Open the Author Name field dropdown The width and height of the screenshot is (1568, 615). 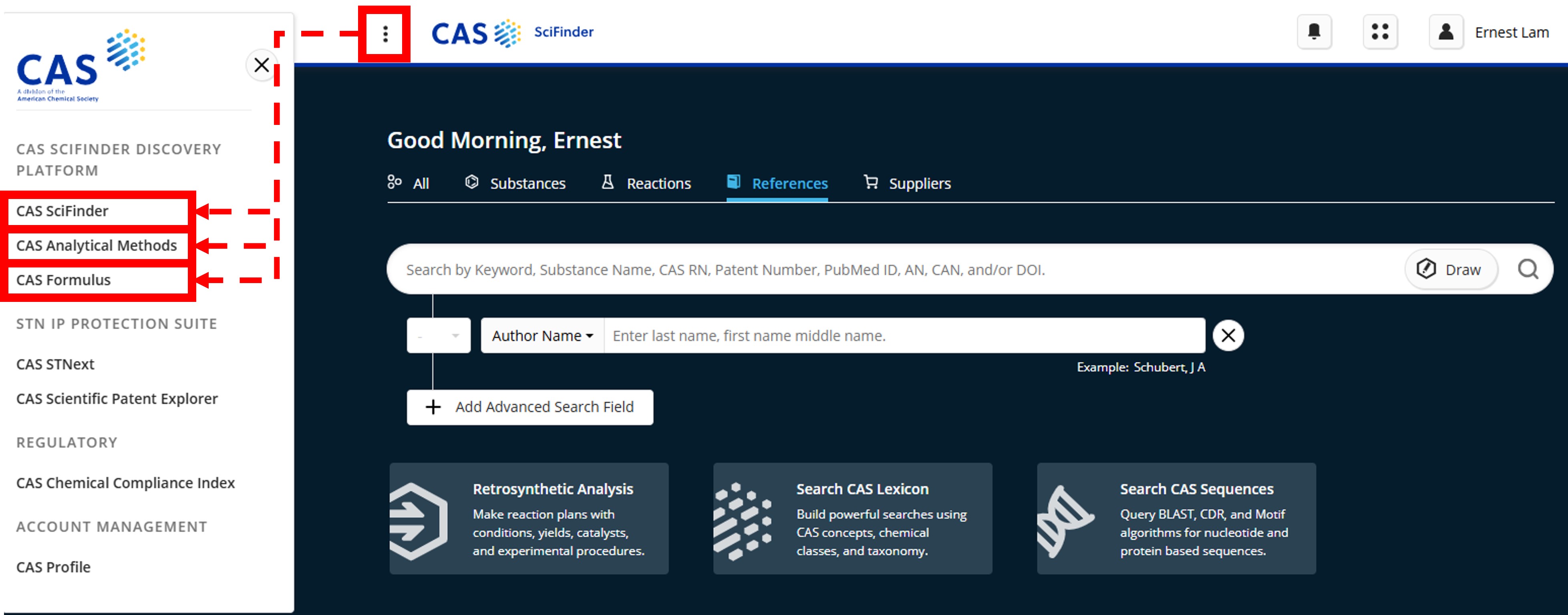pos(541,335)
